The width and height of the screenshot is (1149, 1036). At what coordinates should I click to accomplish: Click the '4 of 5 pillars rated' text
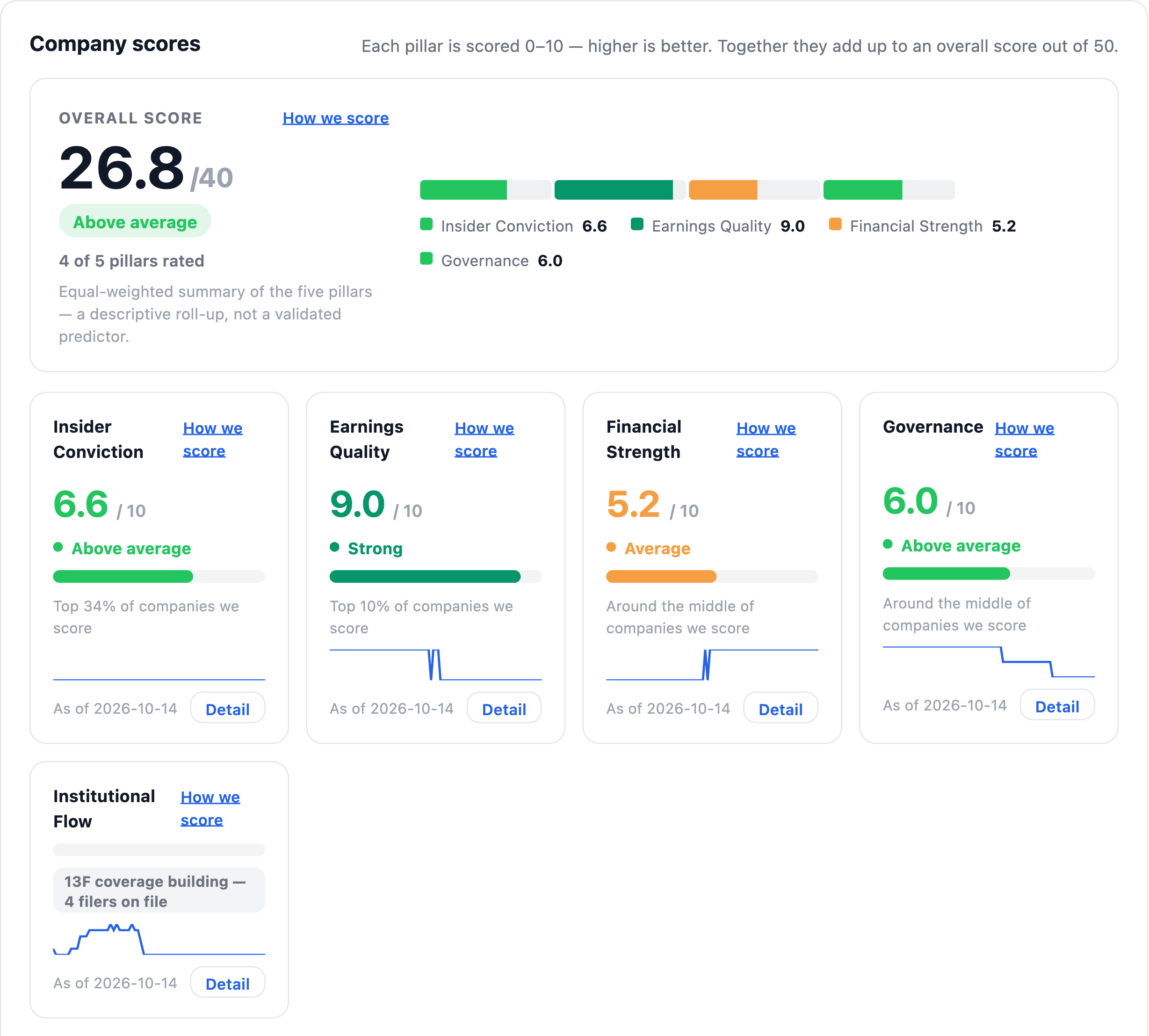[x=131, y=261]
